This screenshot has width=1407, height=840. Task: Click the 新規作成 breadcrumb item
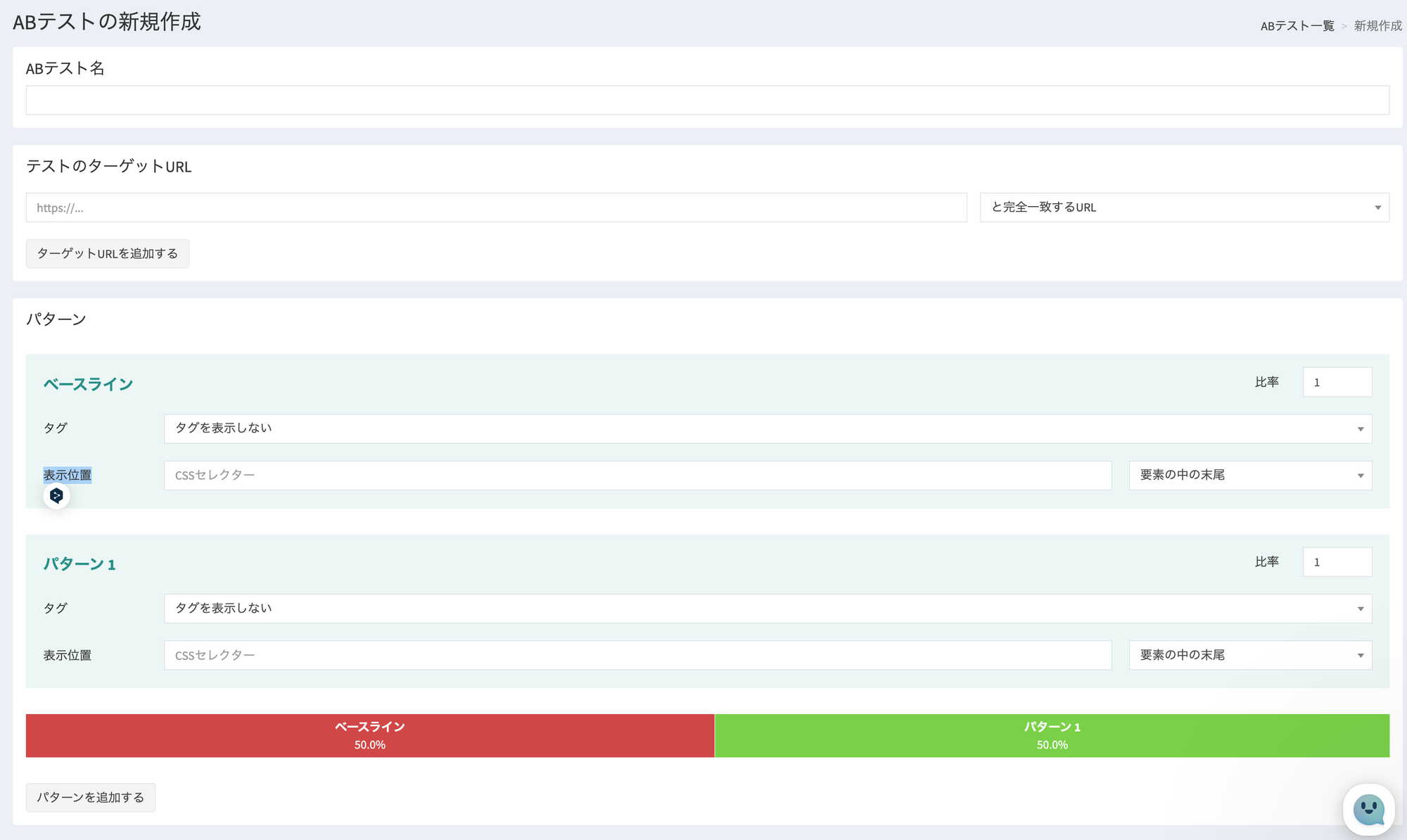1377,26
